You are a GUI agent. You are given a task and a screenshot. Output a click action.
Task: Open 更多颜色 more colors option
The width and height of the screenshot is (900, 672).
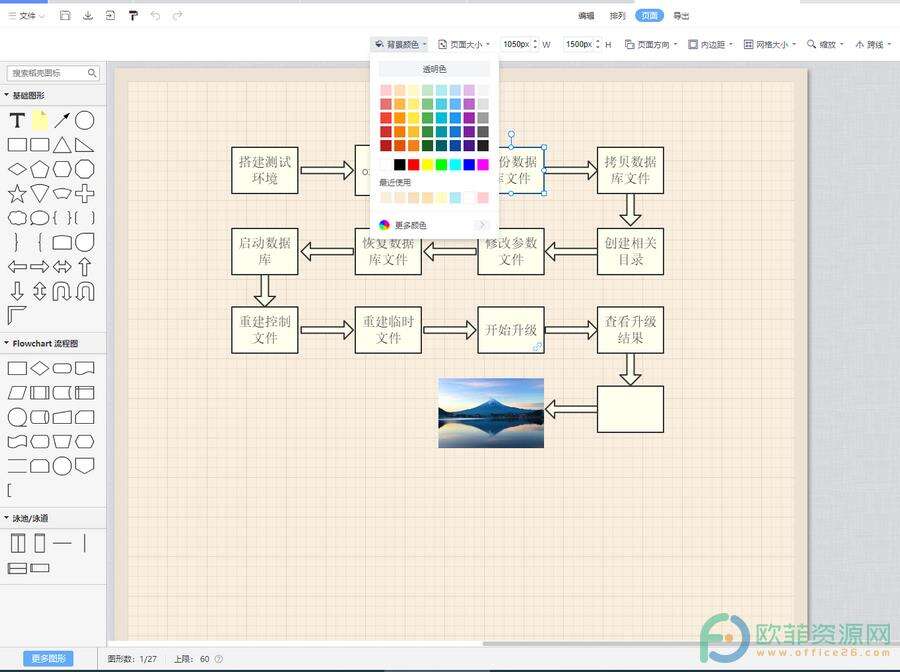(410, 225)
